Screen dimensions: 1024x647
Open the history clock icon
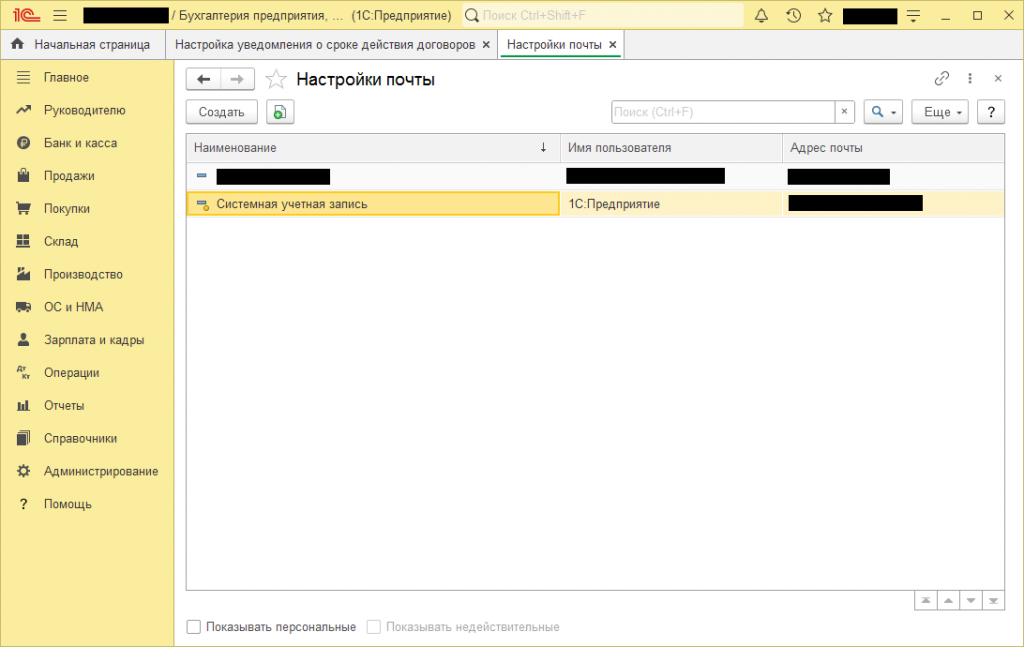click(x=793, y=15)
